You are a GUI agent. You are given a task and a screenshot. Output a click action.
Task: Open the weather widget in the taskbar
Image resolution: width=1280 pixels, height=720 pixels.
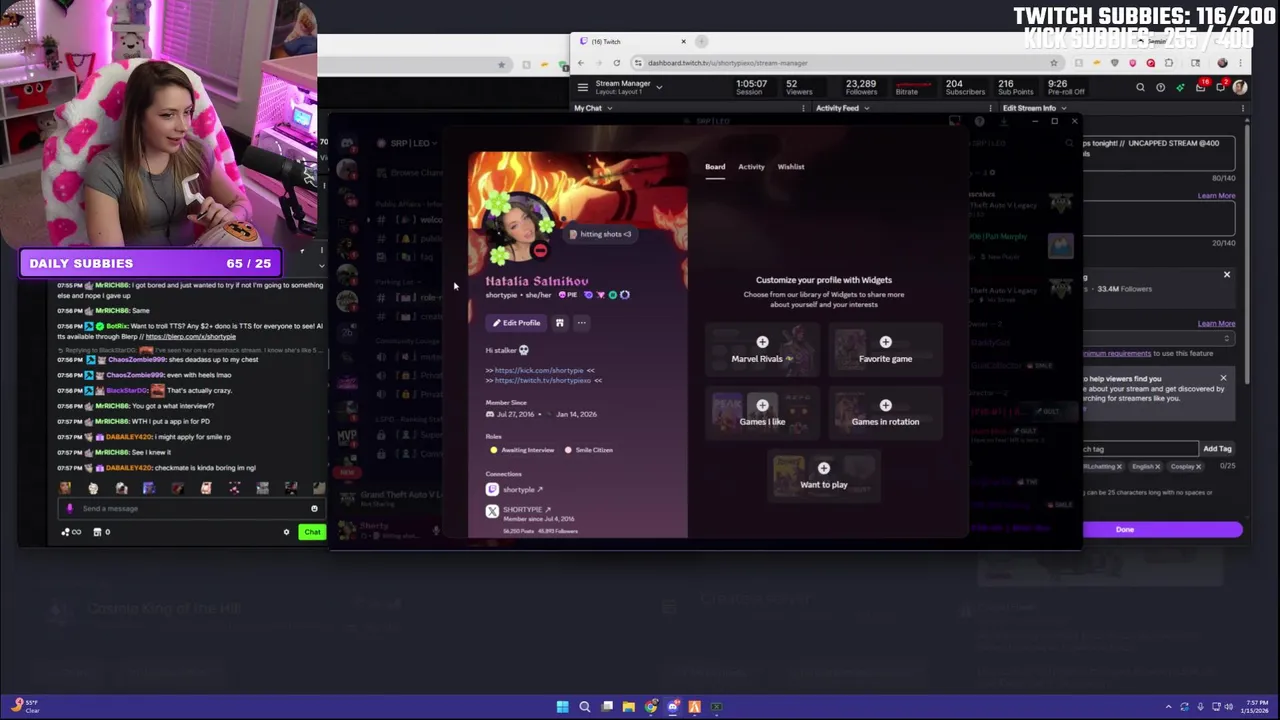(x=25, y=707)
